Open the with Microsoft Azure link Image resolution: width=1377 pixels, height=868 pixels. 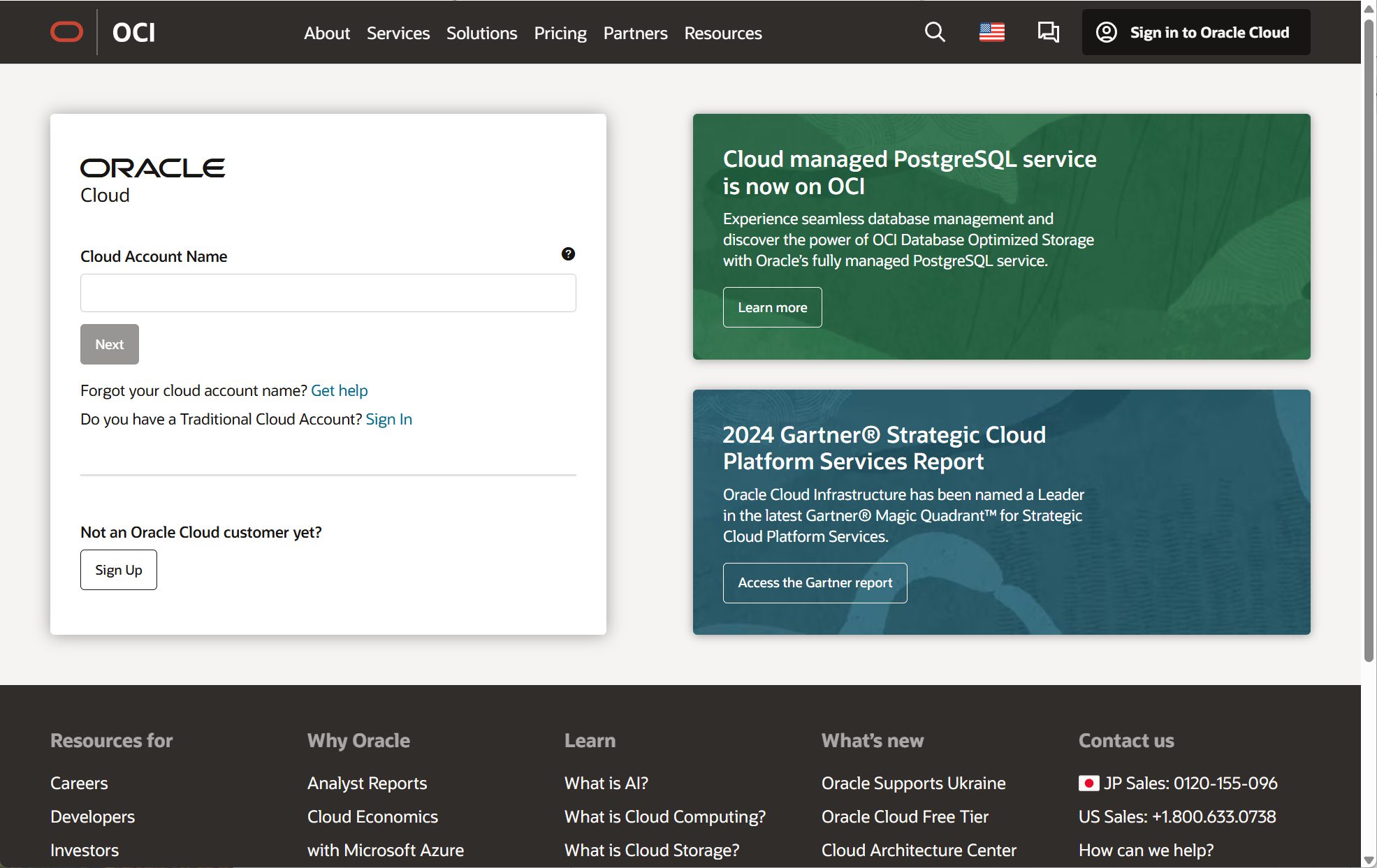click(x=385, y=850)
